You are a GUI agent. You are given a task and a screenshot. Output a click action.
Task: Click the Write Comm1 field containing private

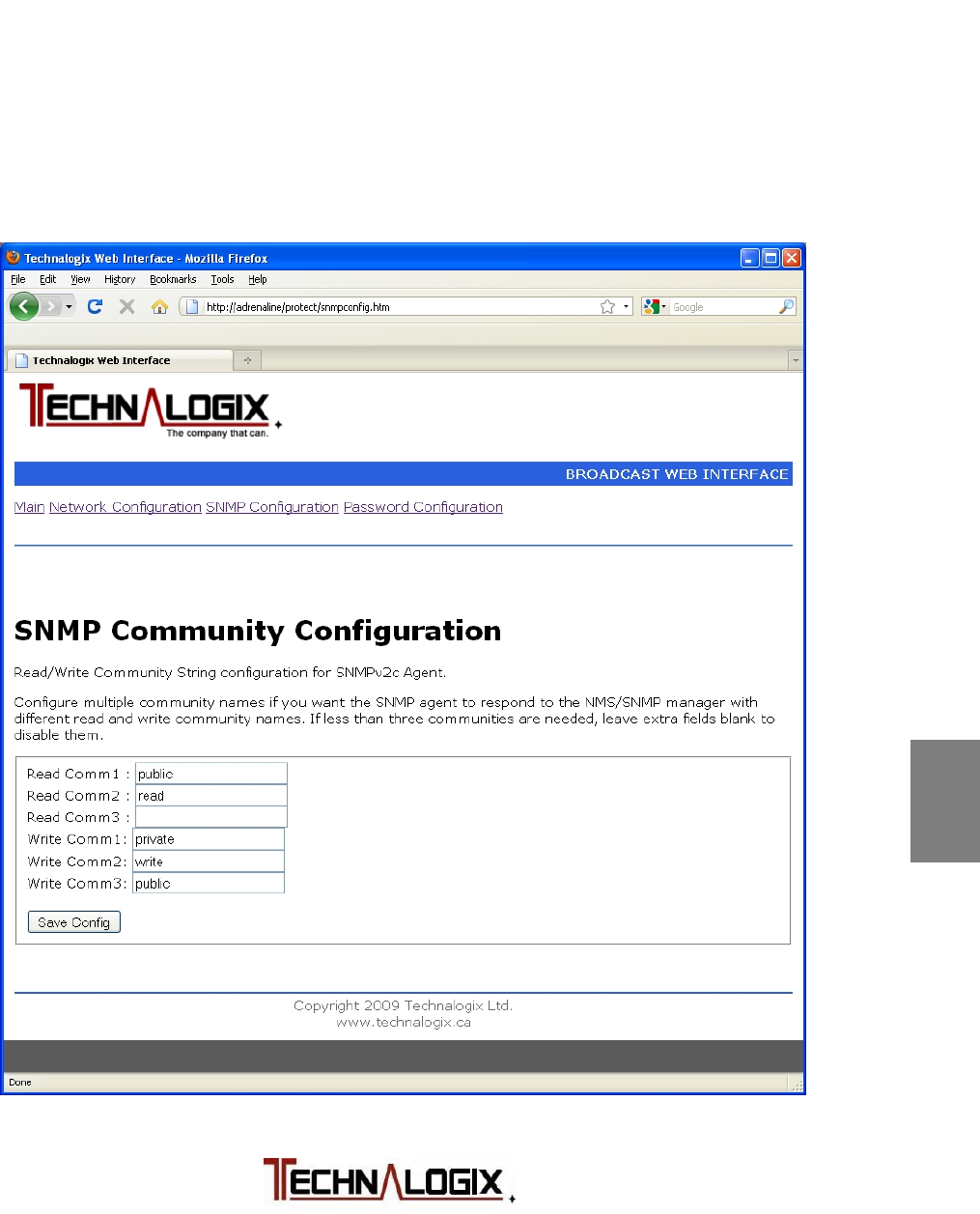click(x=209, y=839)
